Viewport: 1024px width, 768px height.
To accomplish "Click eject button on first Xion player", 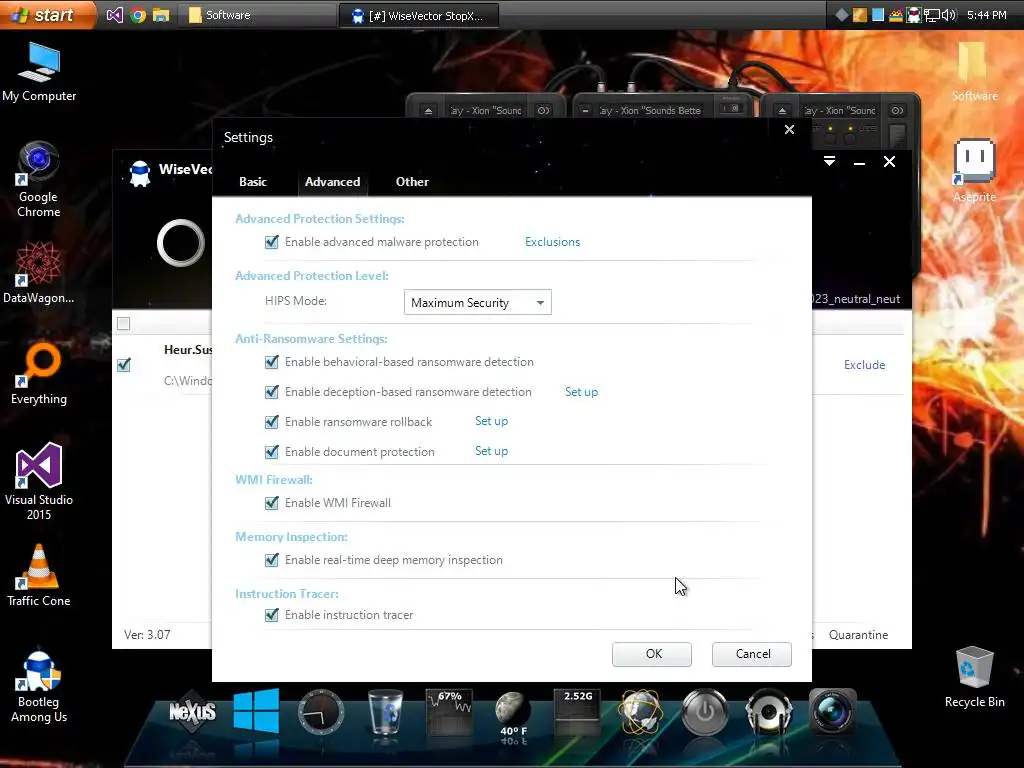I will click(x=428, y=111).
